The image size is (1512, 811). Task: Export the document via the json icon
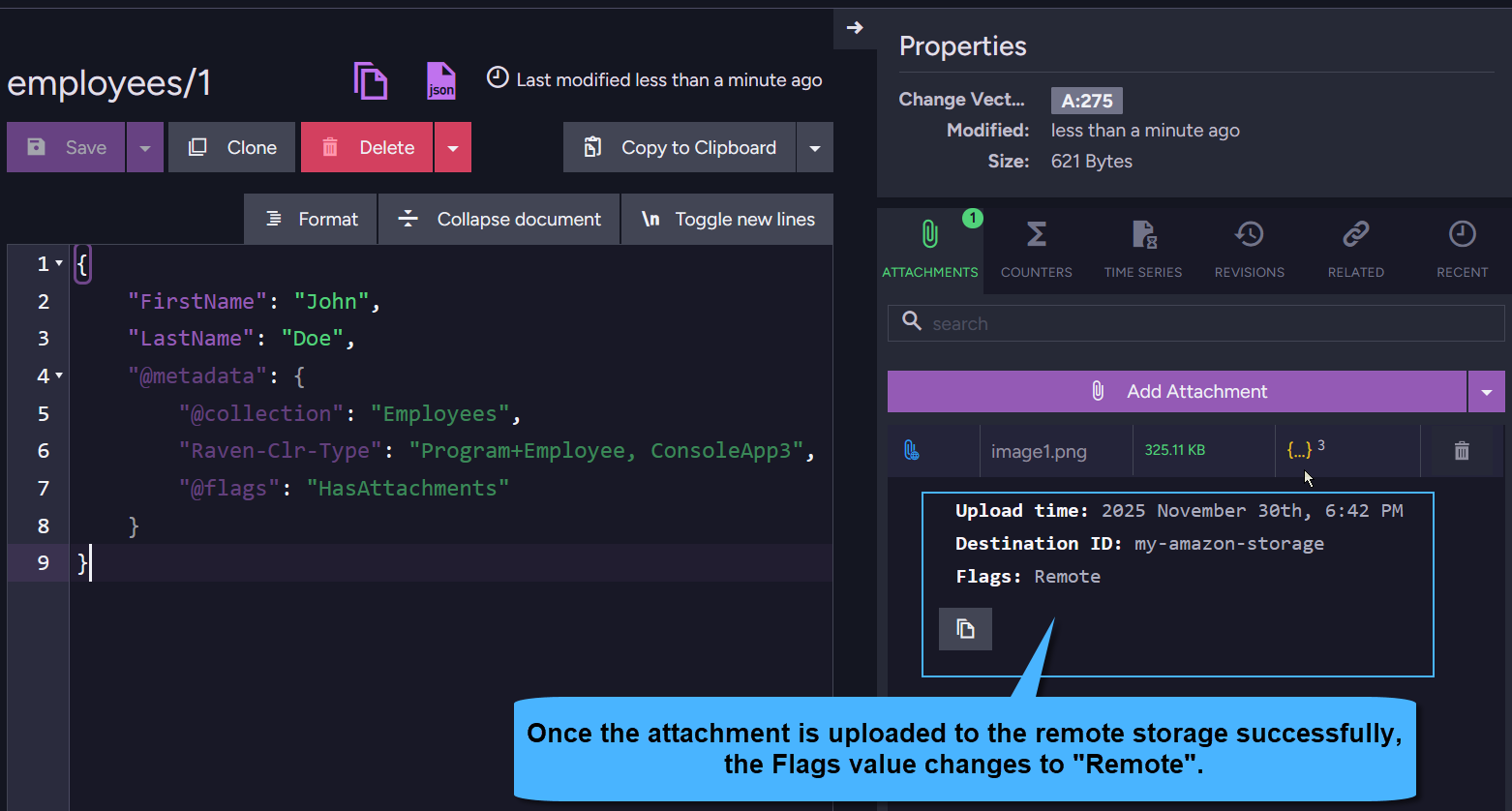click(x=440, y=81)
